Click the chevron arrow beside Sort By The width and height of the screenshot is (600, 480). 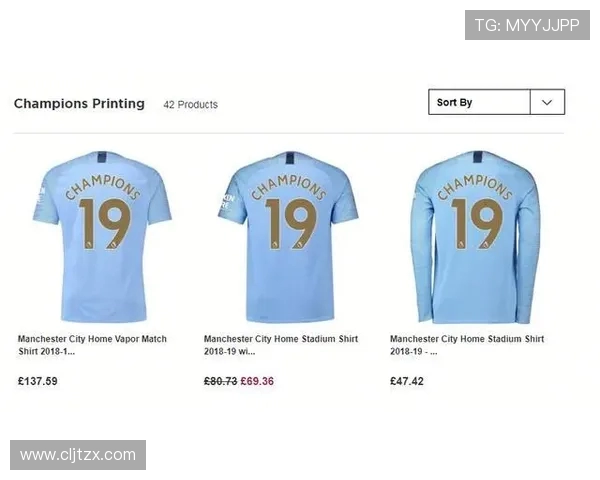click(x=547, y=102)
